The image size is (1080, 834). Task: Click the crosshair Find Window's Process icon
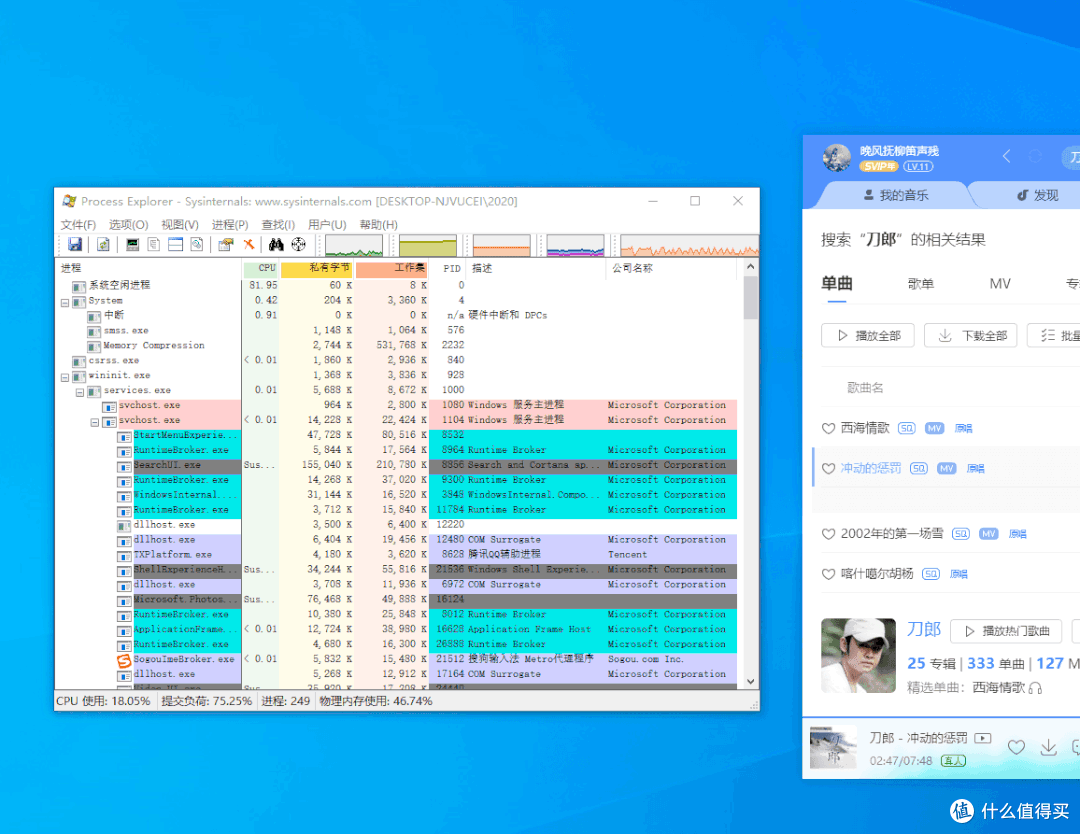point(298,244)
